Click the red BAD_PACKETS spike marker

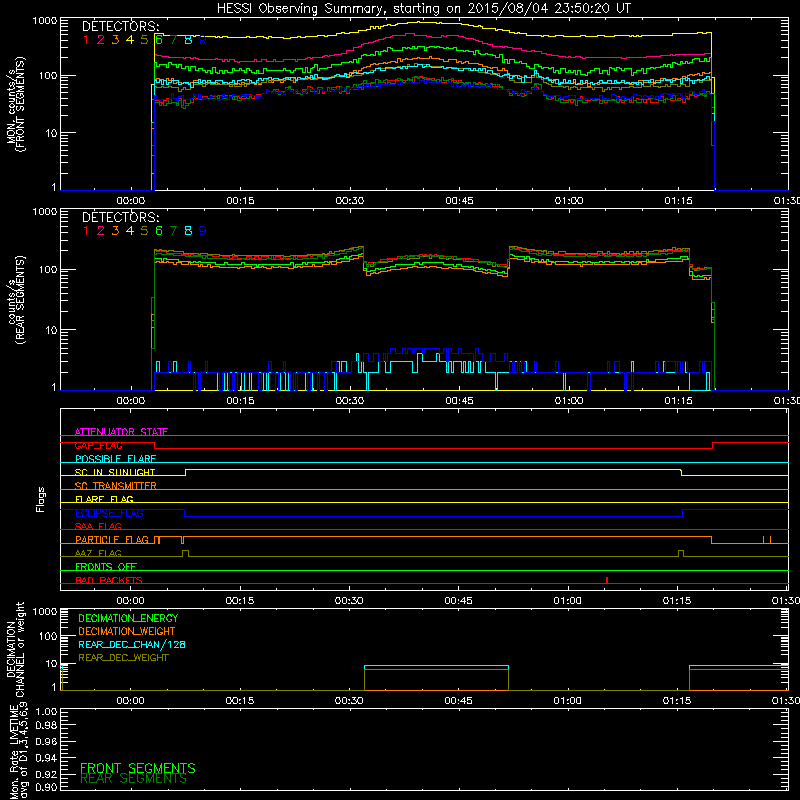pos(607,580)
